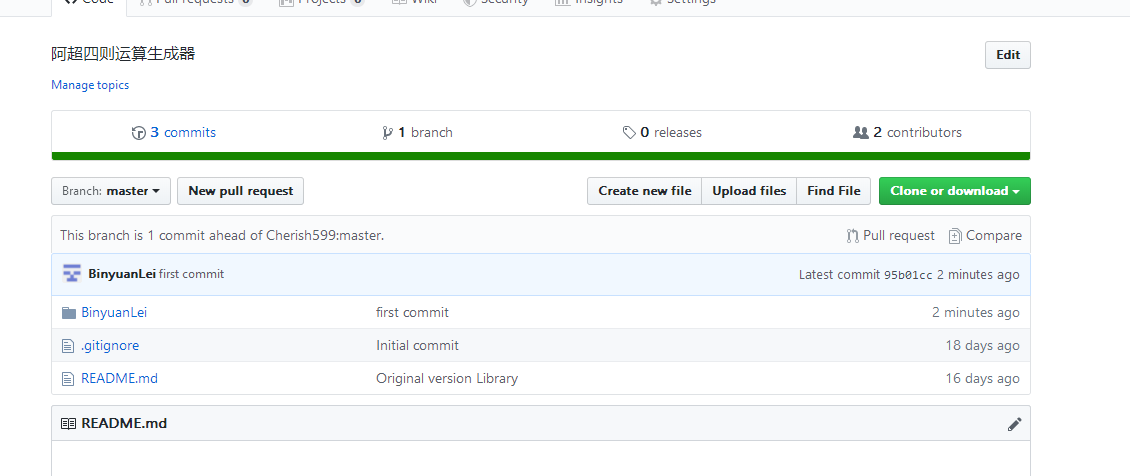
Task: Click the Compare link
Action: coord(985,235)
